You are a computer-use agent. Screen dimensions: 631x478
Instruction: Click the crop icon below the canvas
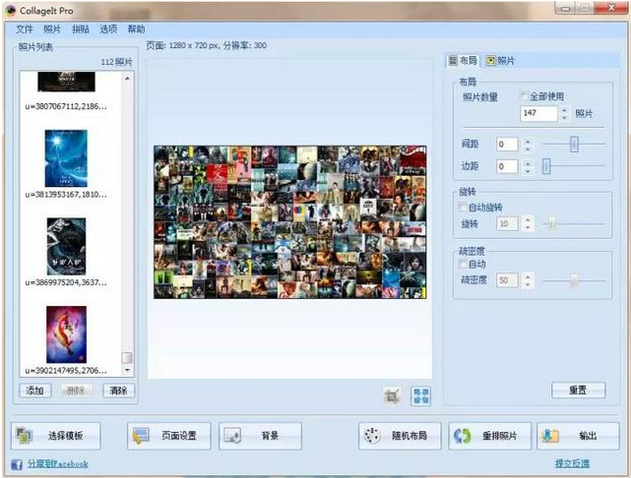(x=391, y=396)
